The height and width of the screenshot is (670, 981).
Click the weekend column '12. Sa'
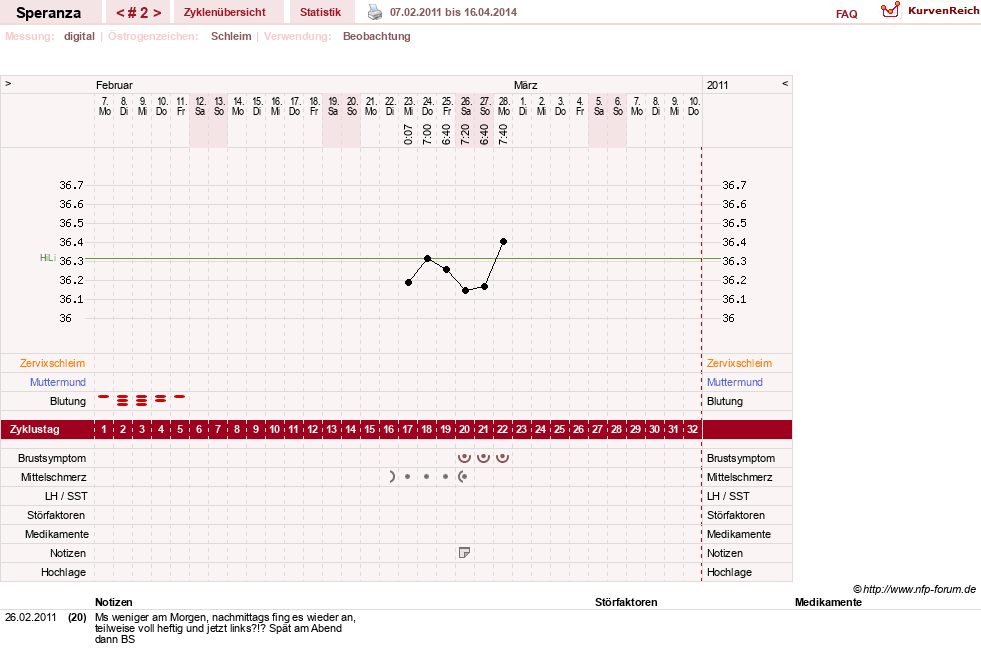200,106
